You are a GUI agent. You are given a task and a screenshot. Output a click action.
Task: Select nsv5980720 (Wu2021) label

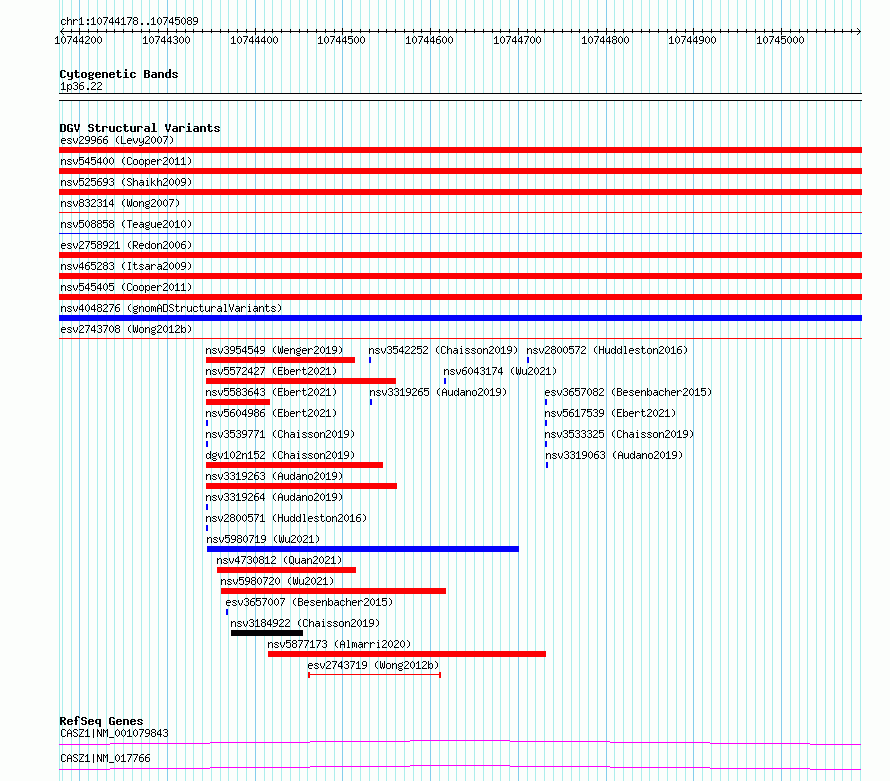pyautogui.click(x=277, y=581)
